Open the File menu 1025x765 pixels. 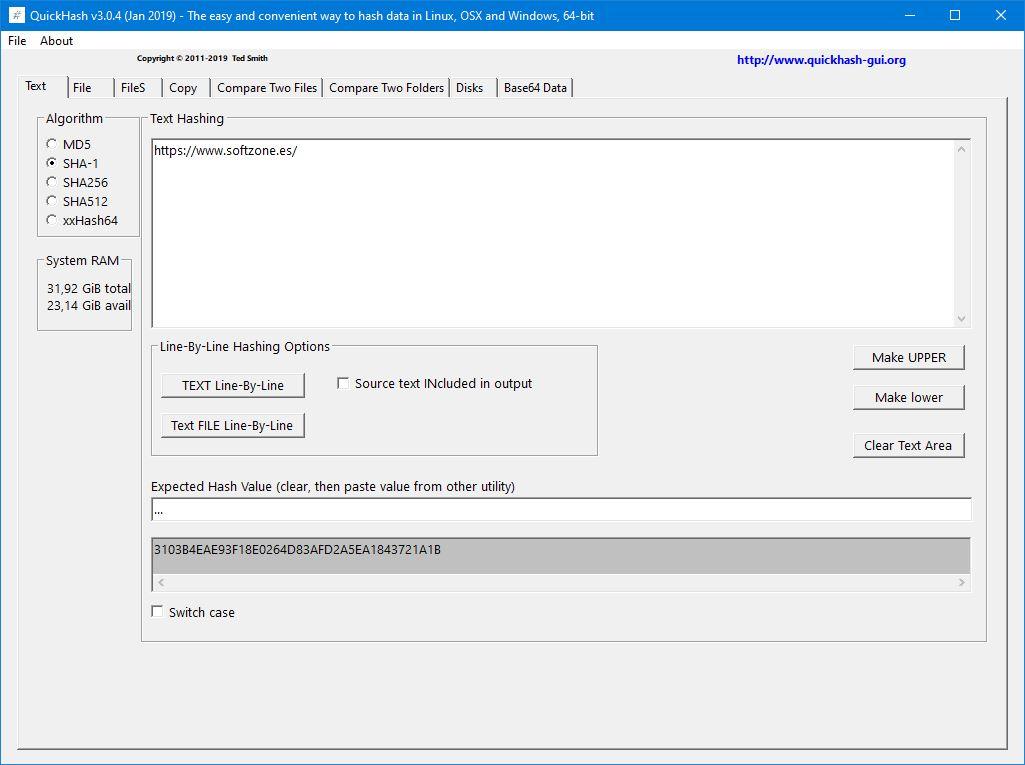click(x=17, y=41)
